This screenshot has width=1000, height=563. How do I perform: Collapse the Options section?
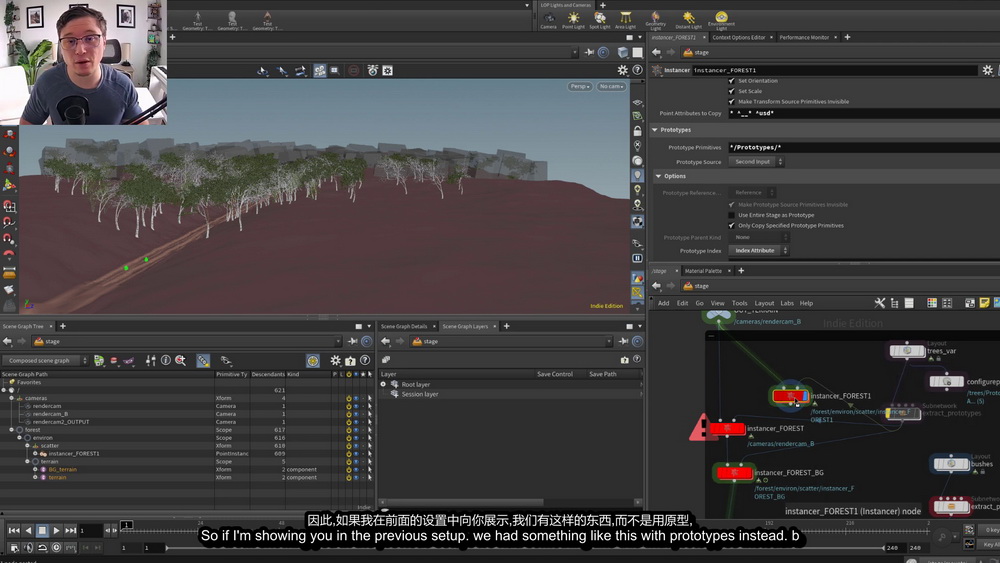point(659,176)
